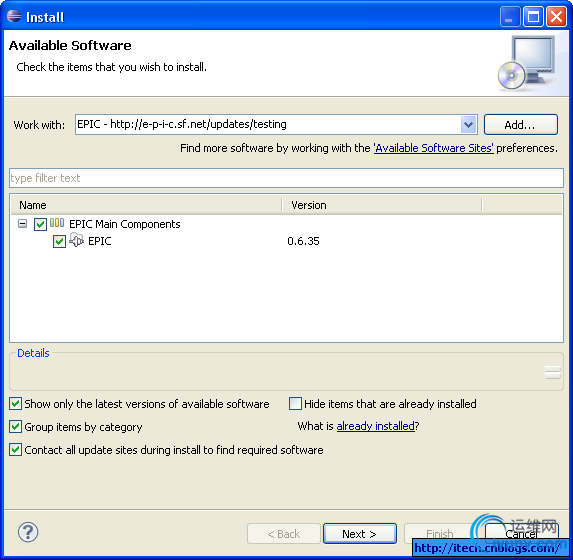Click the Add... button

(x=521, y=125)
